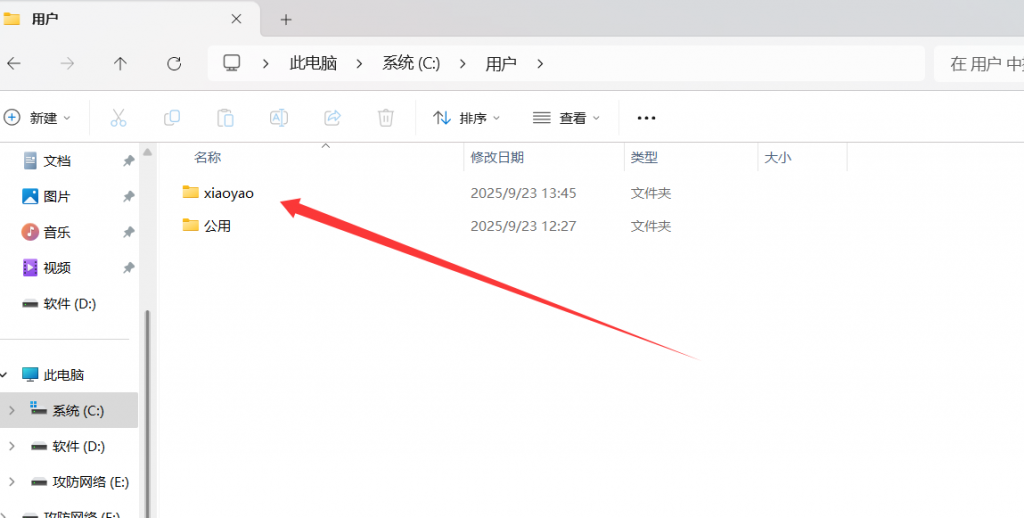Open the three-dot more options menu
Viewport: 1024px width, 518px height.
(x=647, y=118)
